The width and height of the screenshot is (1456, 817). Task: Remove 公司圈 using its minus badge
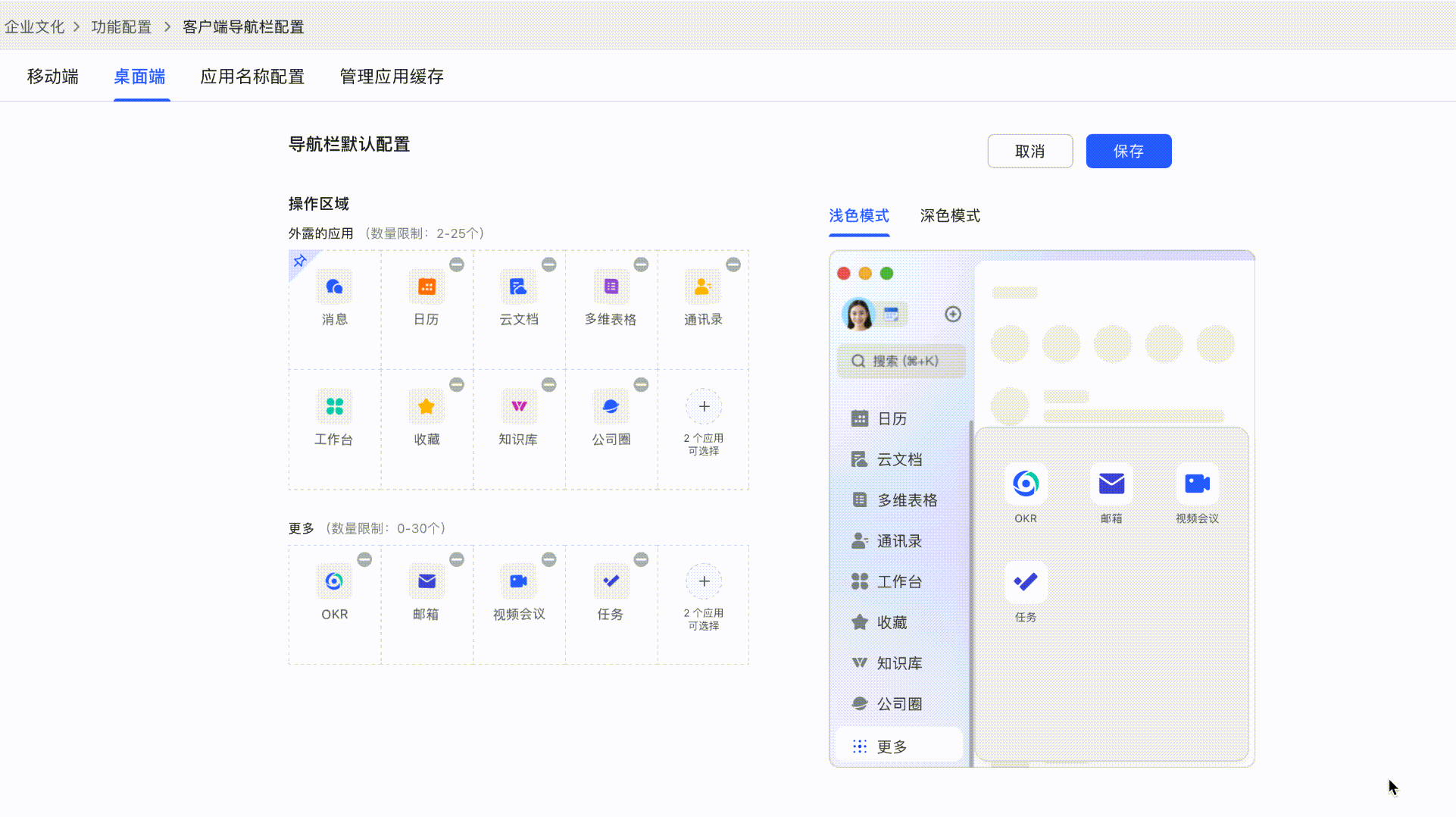tap(642, 384)
